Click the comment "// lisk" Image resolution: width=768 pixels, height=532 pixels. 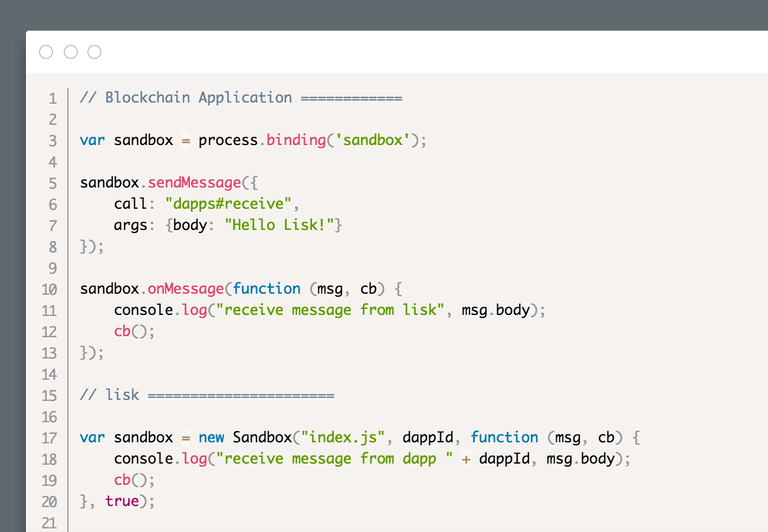click(x=109, y=395)
